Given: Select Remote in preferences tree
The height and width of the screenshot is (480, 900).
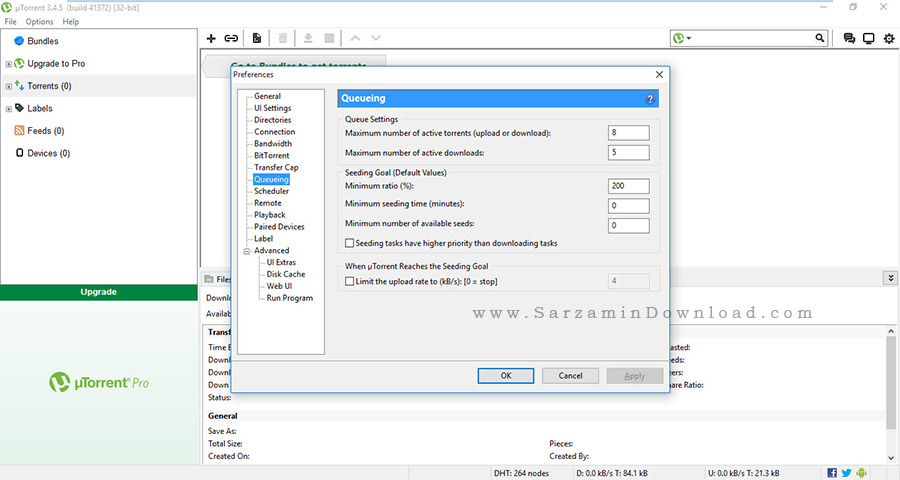Looking at the screenshot, I should (267, 203).
